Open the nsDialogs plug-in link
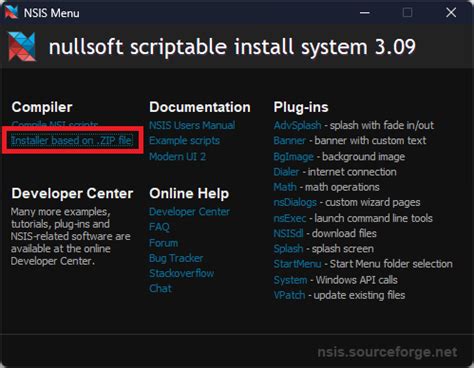Screen dimensions: 474x368 [295, 202]
